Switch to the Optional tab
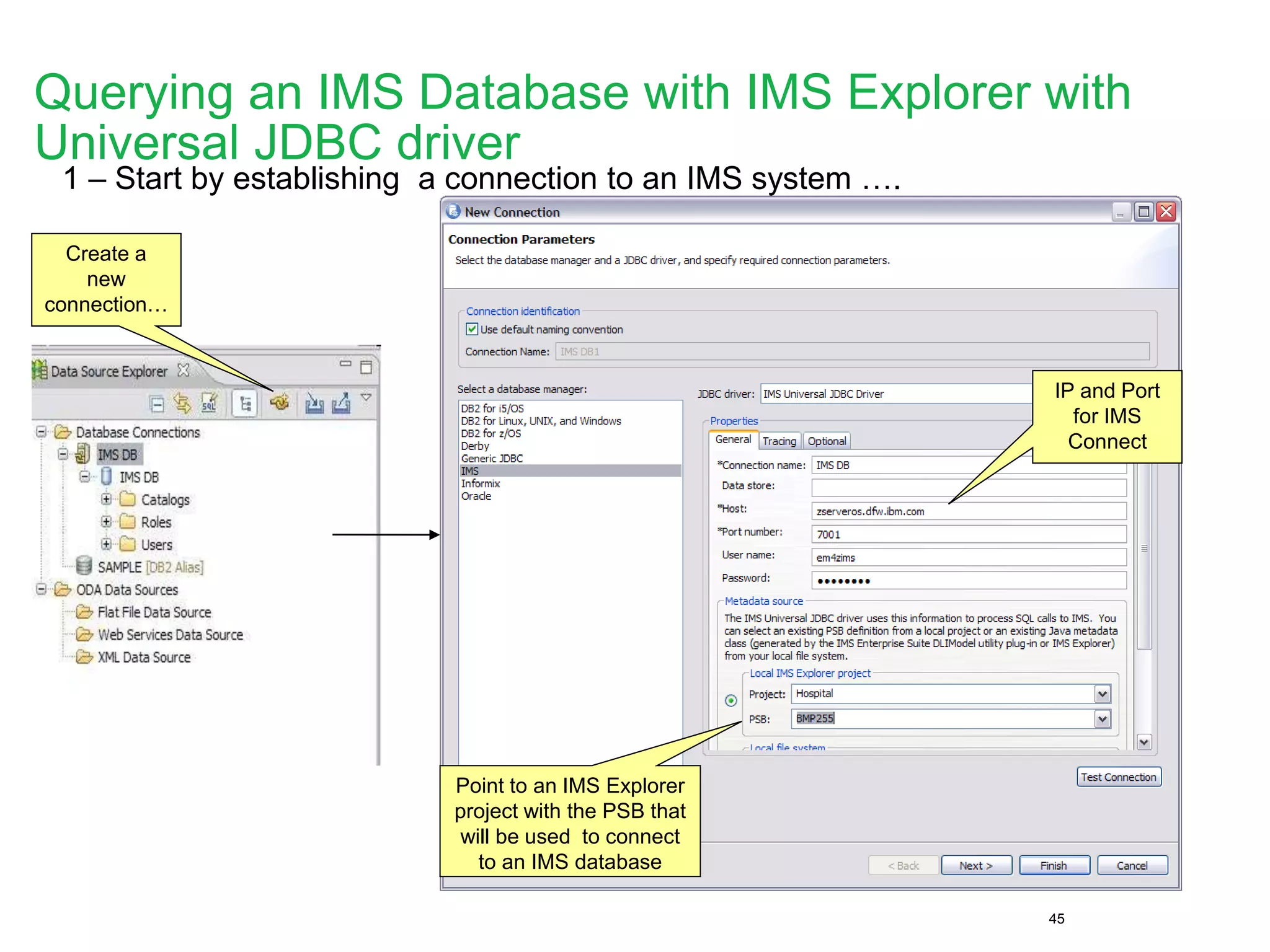This screenshot has height=952, width=1270. [827, 441]
